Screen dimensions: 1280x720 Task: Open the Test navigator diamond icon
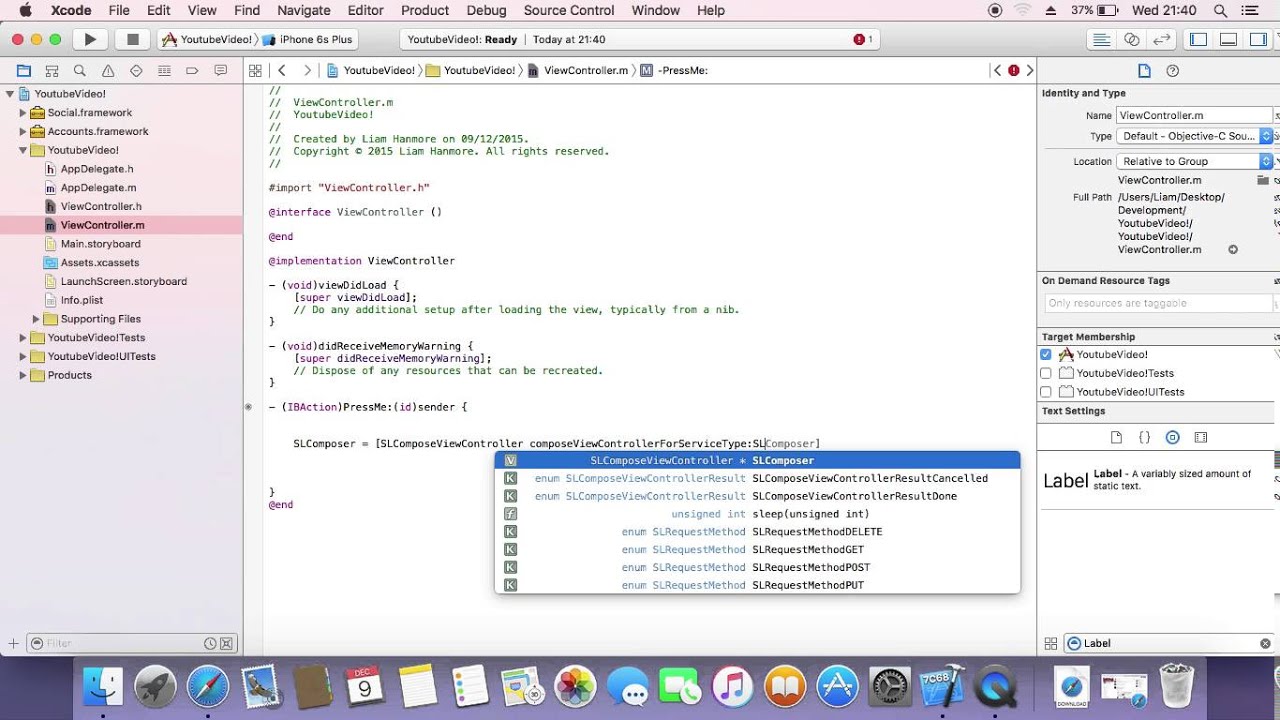coord(136,71)
